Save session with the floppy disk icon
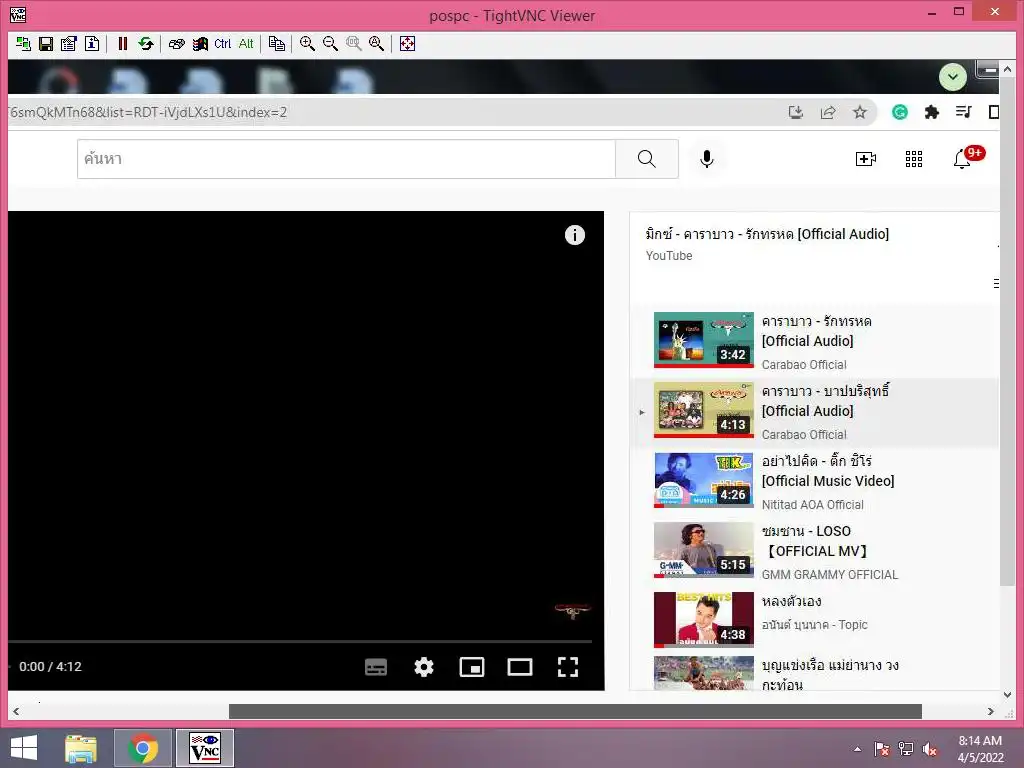1024x768 pixels. point(46,44)
